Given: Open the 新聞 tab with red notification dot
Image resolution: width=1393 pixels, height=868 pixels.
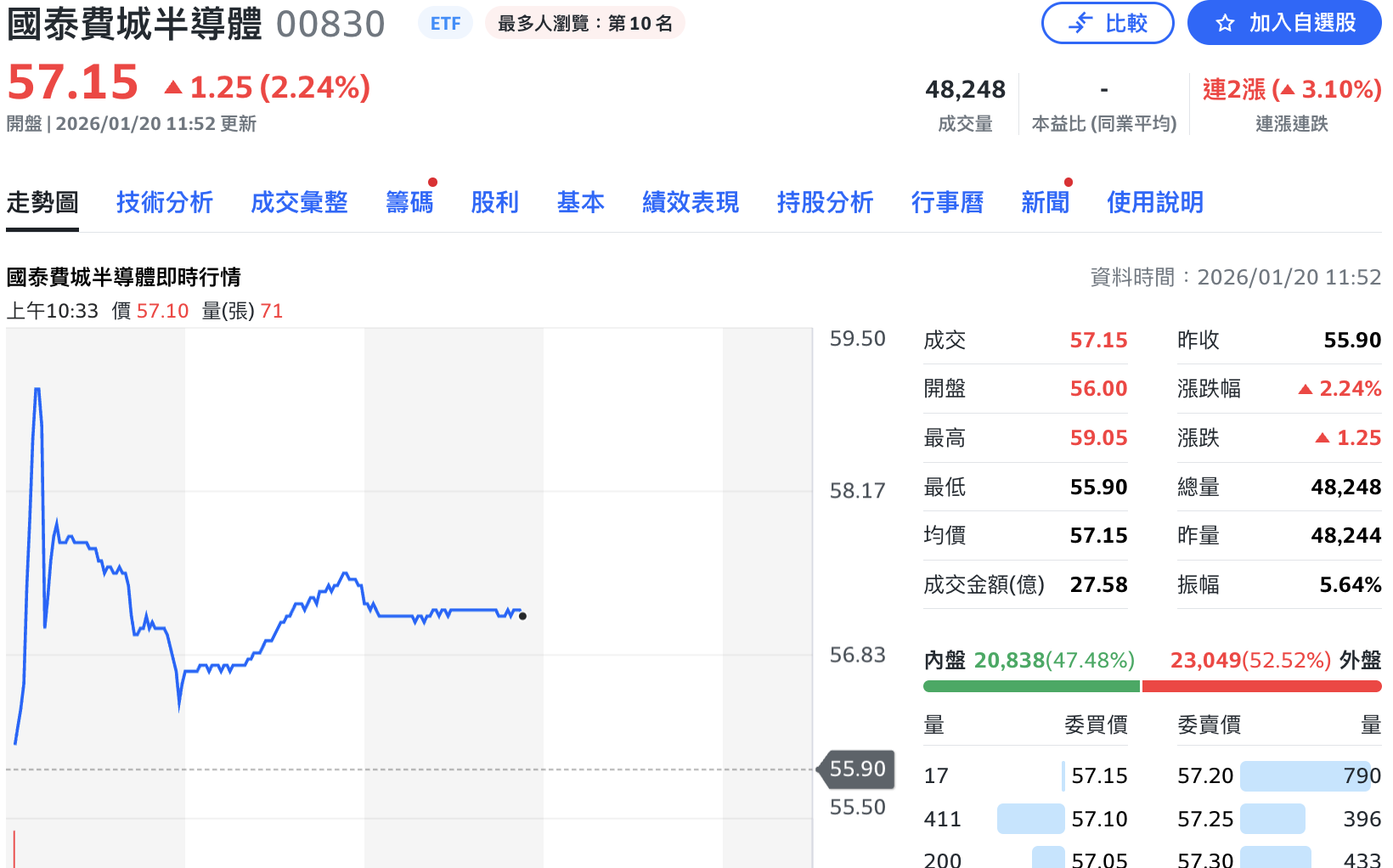Looking at the screenshot, I should tap(1045, 203).
